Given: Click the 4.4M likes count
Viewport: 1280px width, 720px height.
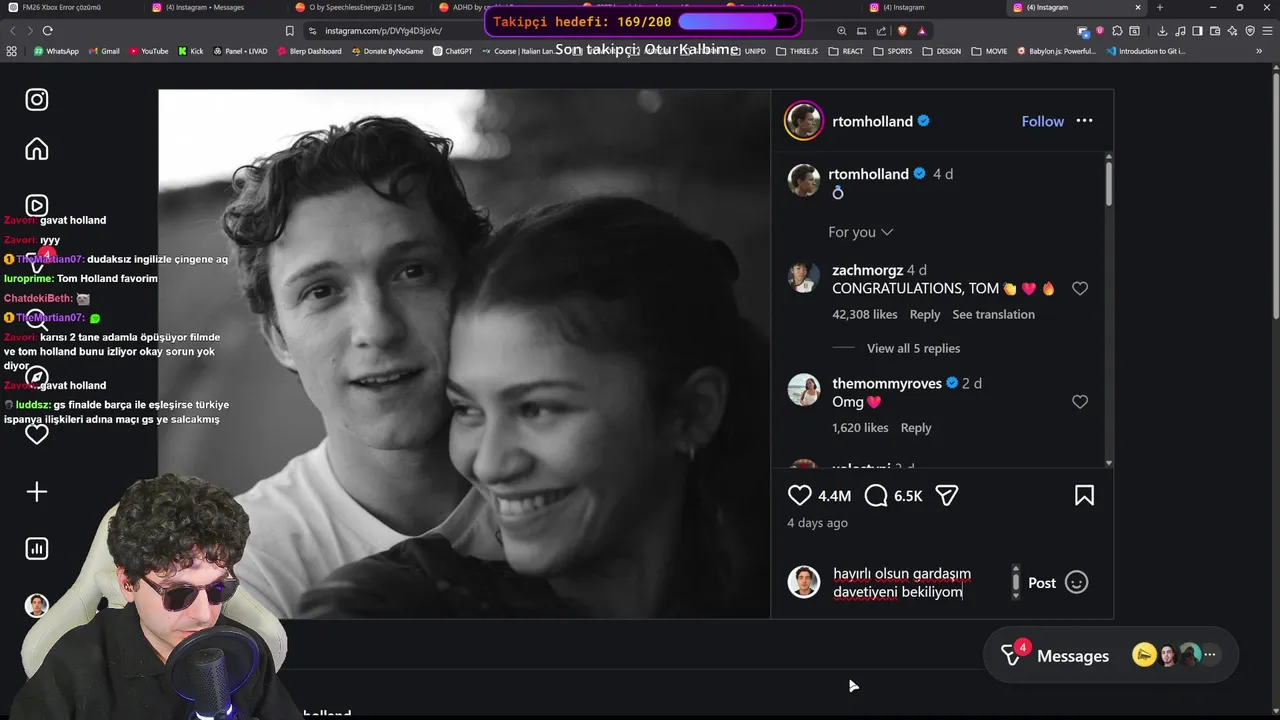Looking at the screenshot, I should [x=834, y=495].
